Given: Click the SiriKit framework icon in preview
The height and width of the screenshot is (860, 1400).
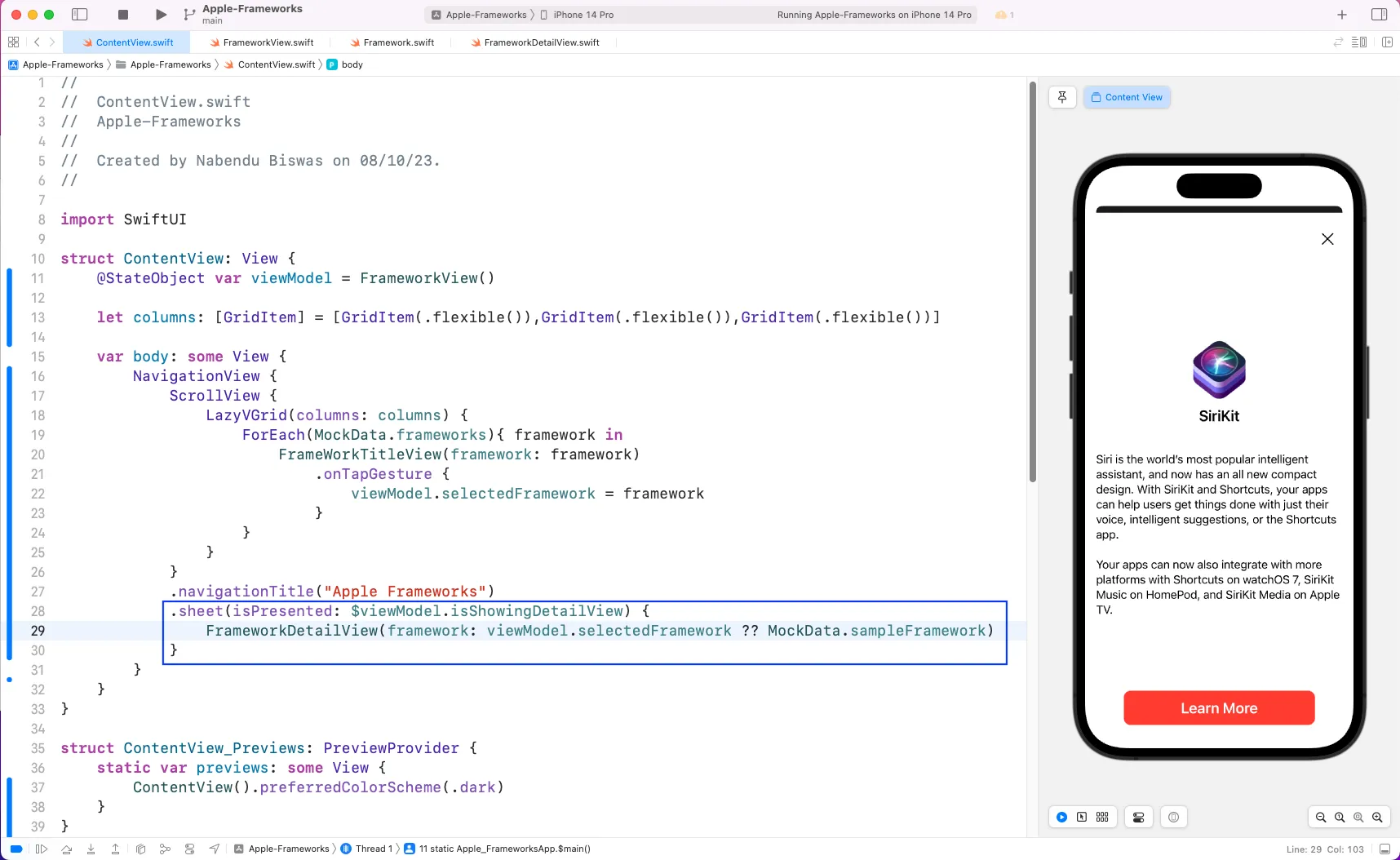Looking at the screenshot, I should 1219,370.
